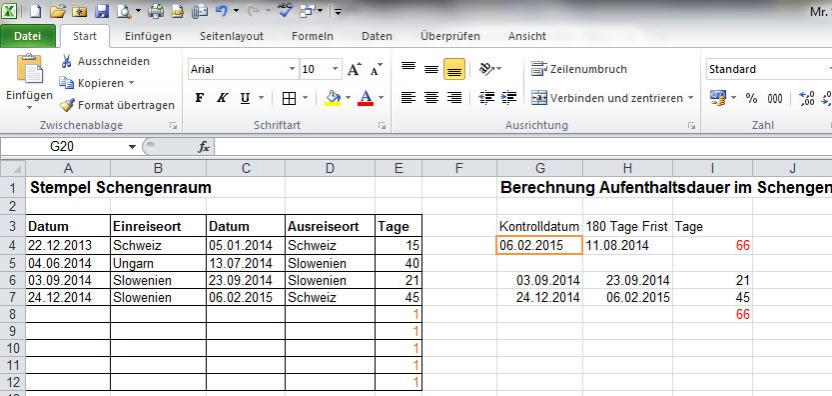
Task: Select cell G4 with 06.02.2015
Action: 540,246
